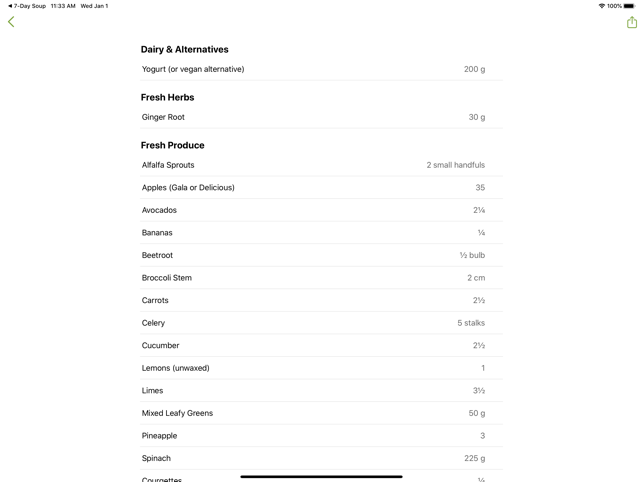Viewport: 643px width, 482px height.
Task: Tap the battery indicator icon
Action: (629, 6)
